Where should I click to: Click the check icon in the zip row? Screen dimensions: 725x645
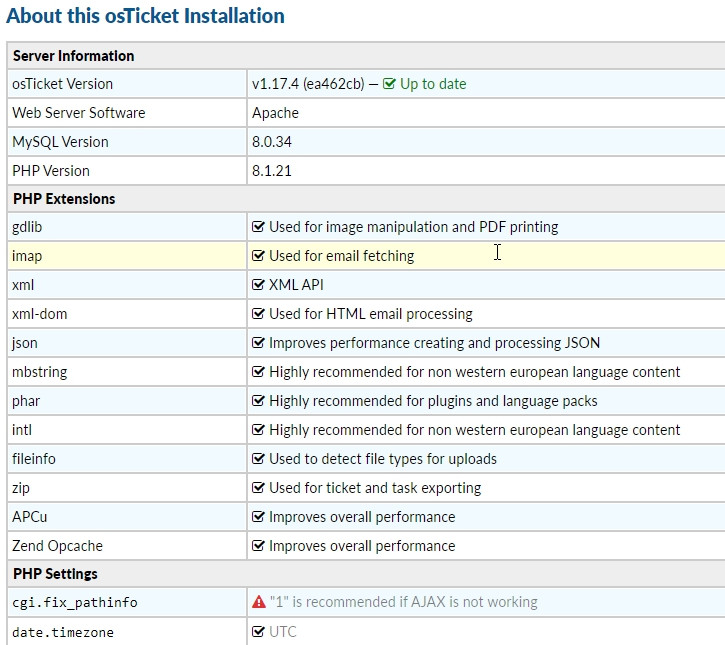click(x=258, y=487)
